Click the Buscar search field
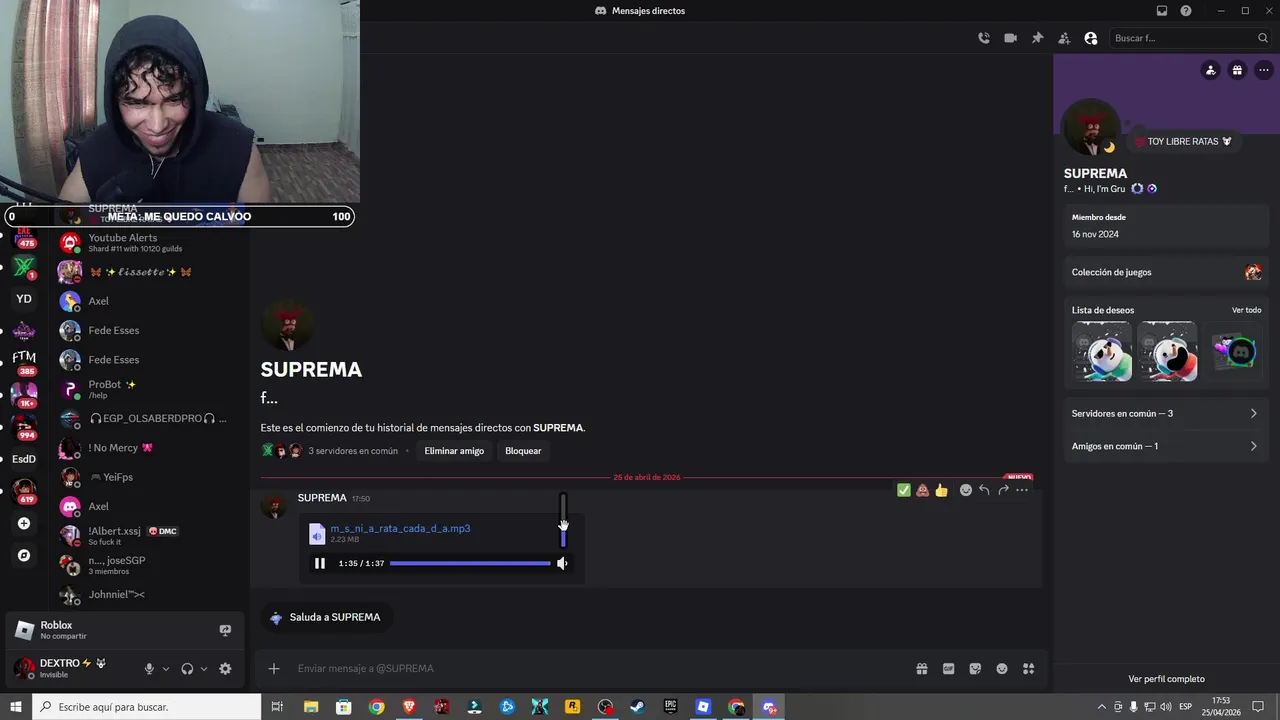The image size is (1280, 720). coord(1190,38)
